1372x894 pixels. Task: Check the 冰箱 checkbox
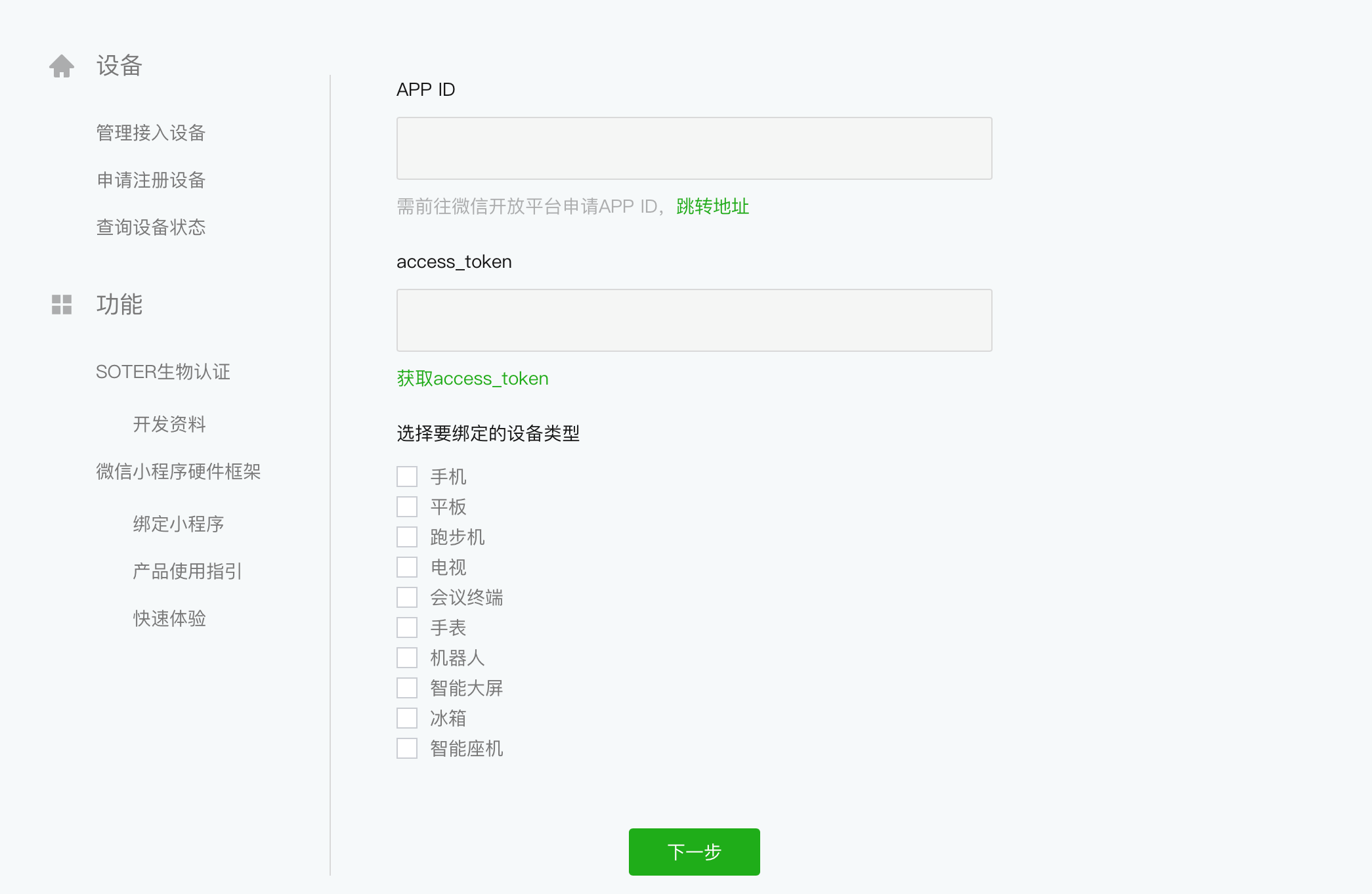coord(407,718)
